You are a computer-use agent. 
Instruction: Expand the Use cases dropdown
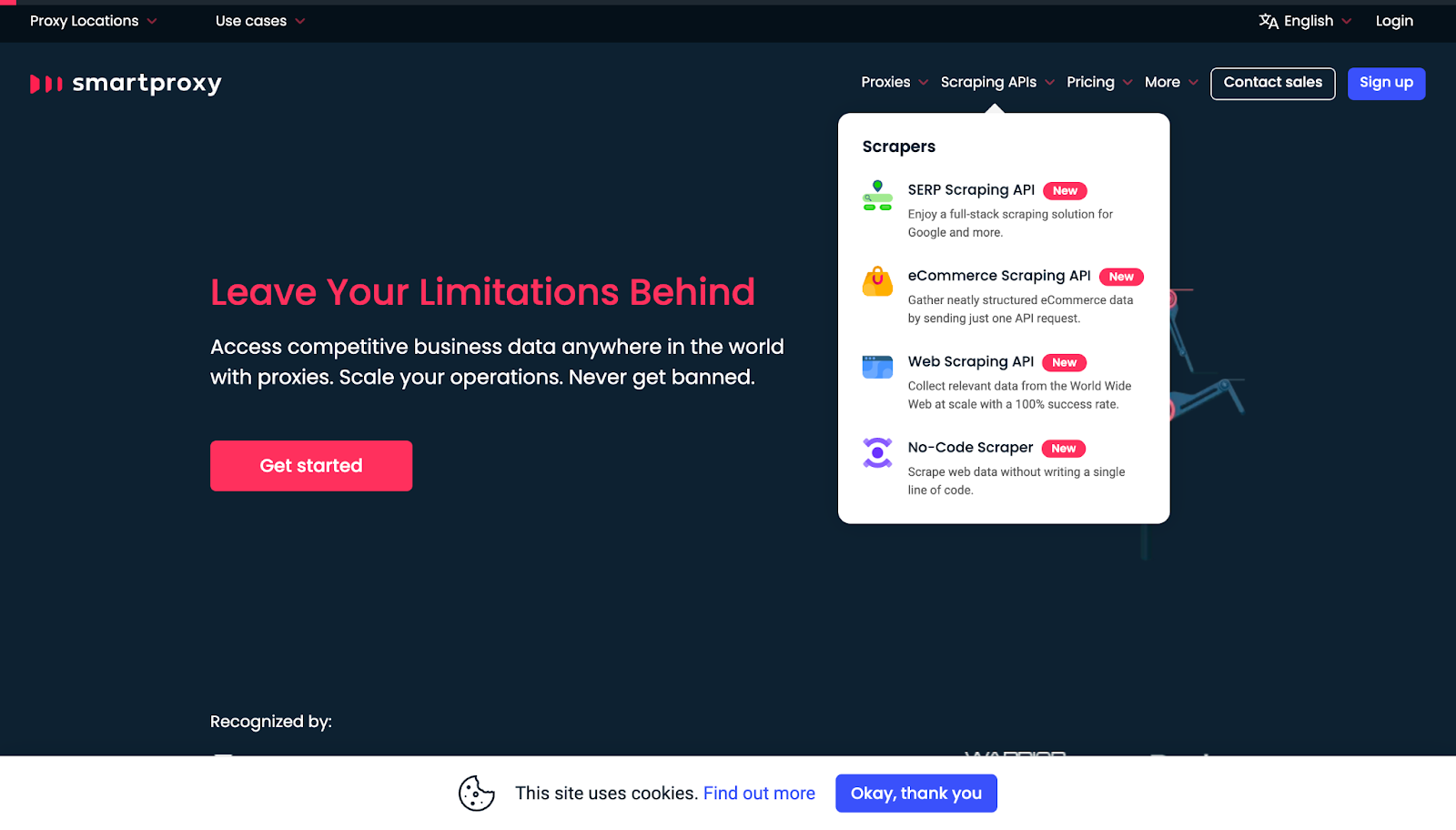[x=260, y=21]
